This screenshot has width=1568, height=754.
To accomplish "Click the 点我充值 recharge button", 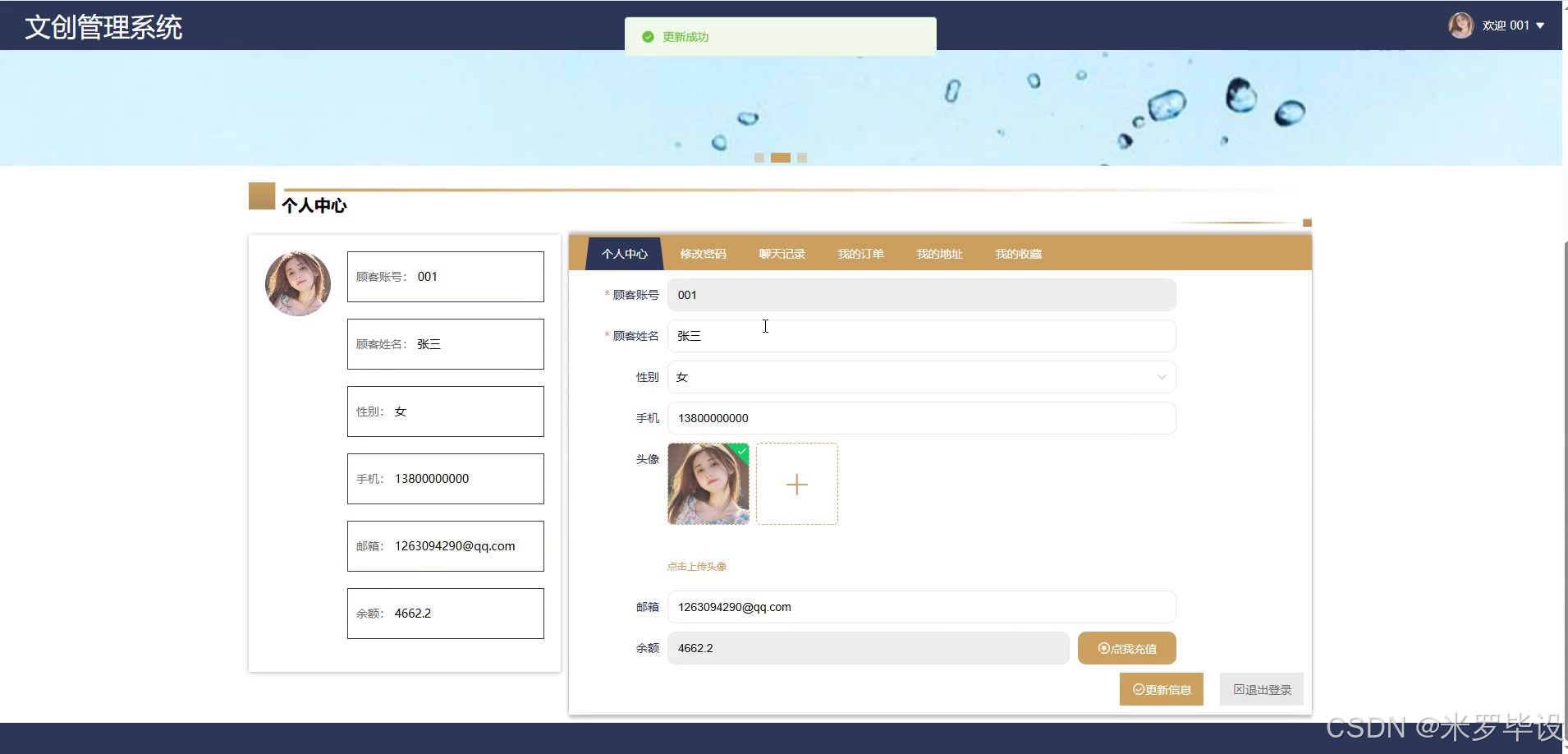I will pyautogui.click(x=1126, y=648).
